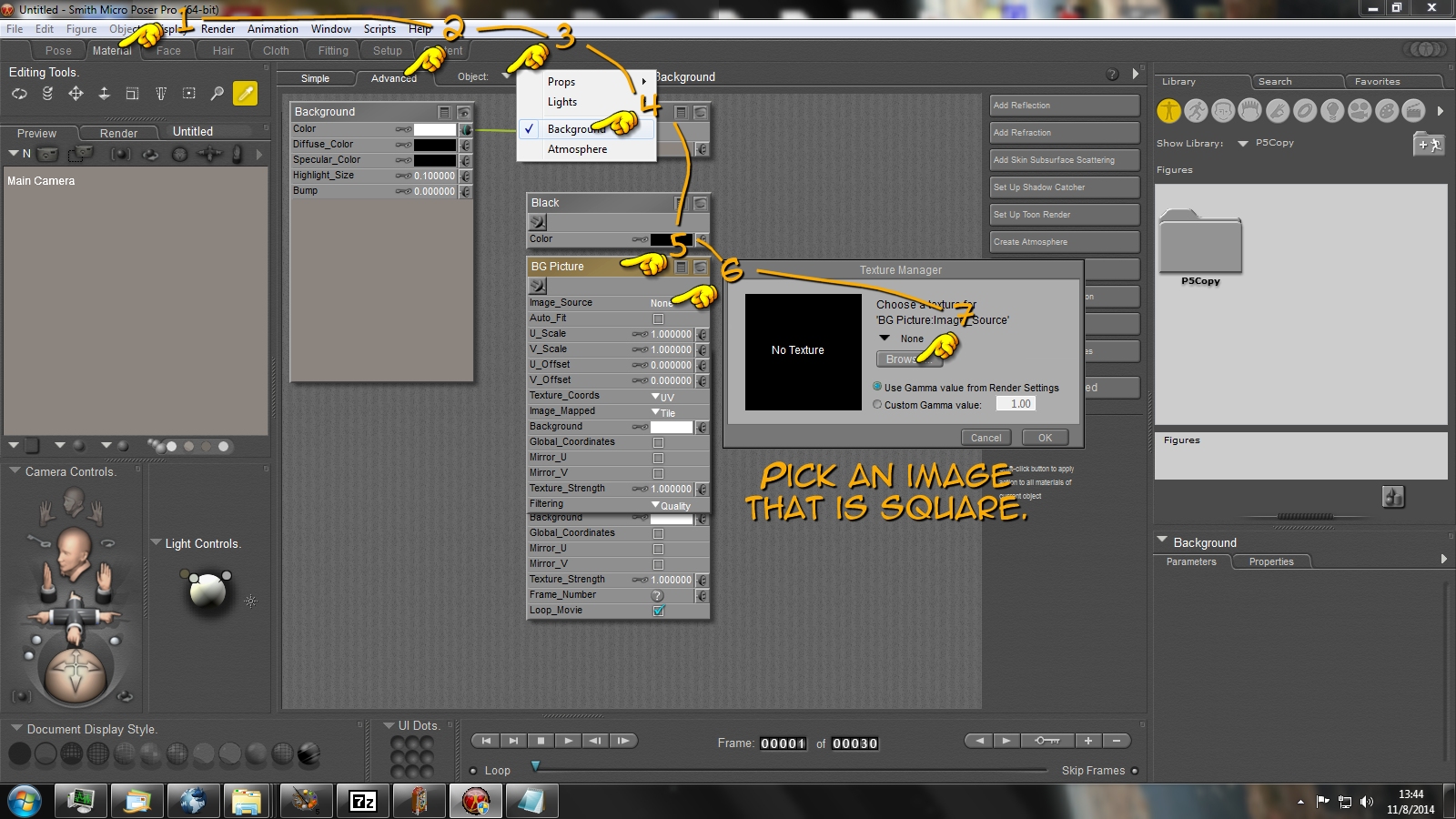Select the yellow eyedropper tool

245,94
